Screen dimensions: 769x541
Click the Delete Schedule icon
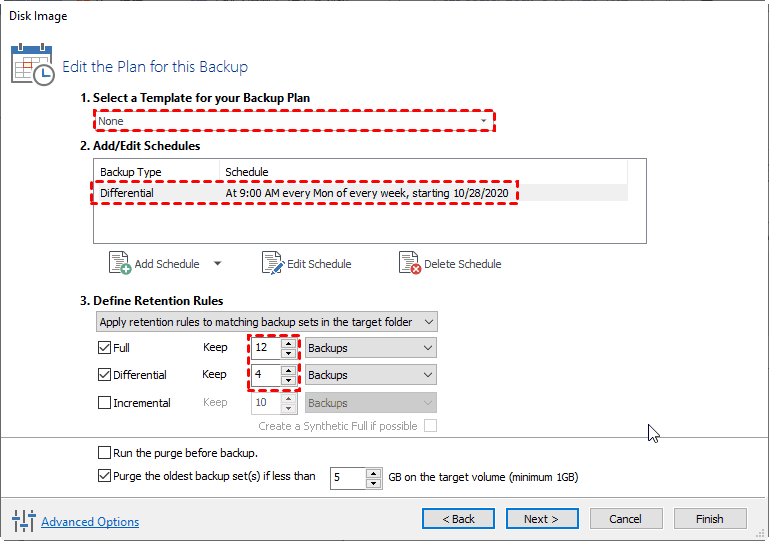coord(410,263)
